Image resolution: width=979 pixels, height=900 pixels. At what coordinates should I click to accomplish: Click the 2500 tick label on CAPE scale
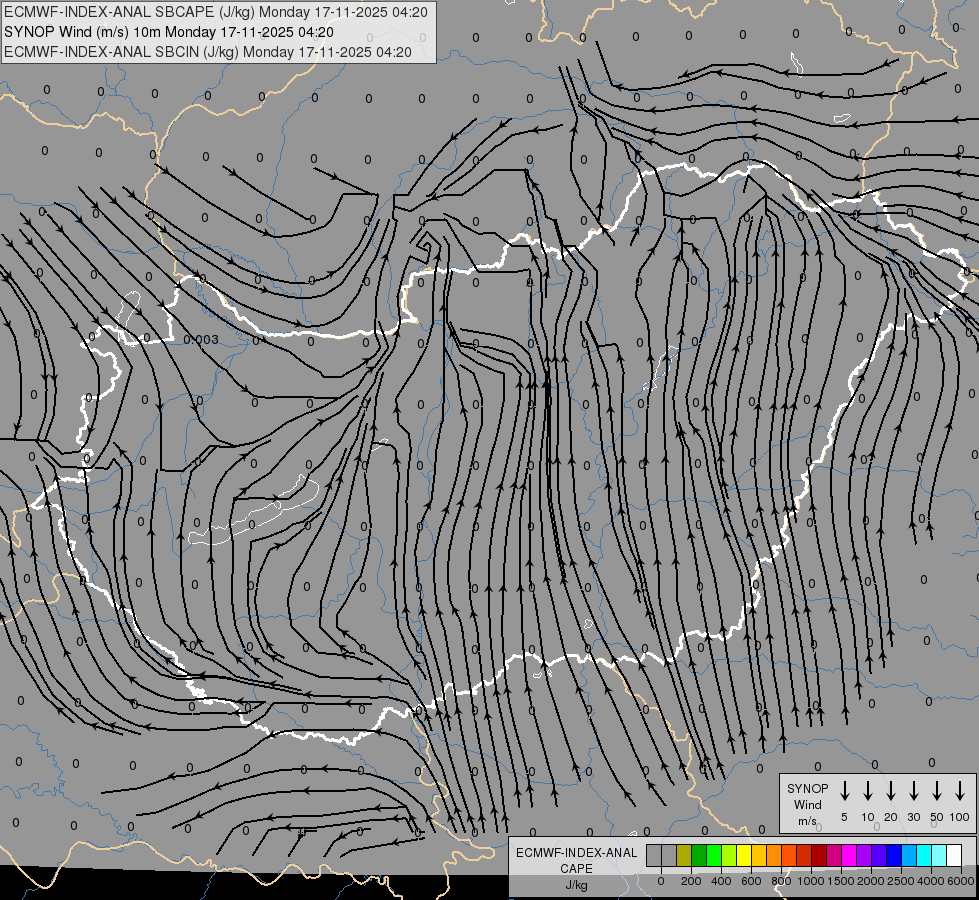tap(901, 881)
